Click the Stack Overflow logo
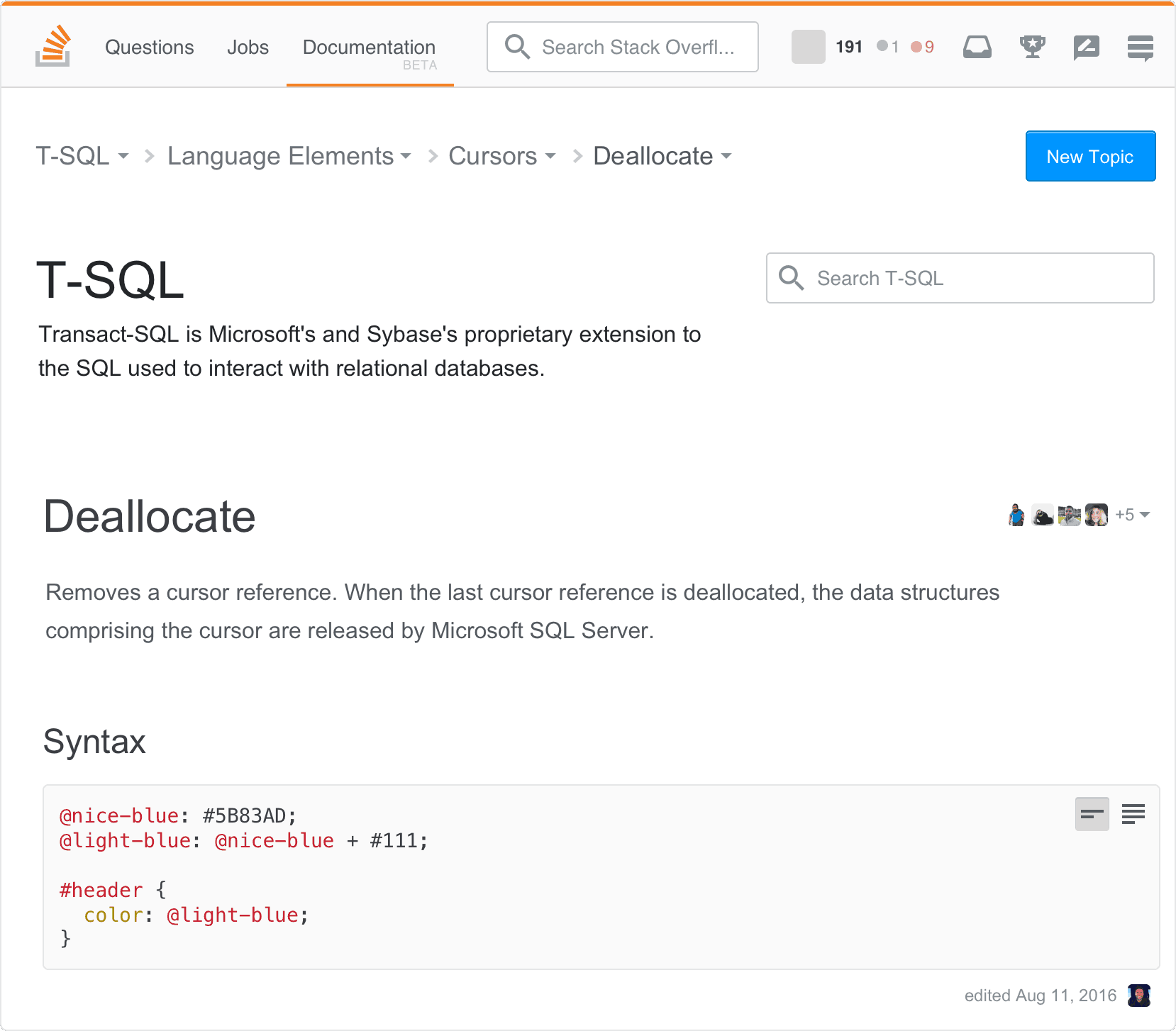 coord(52,45)
